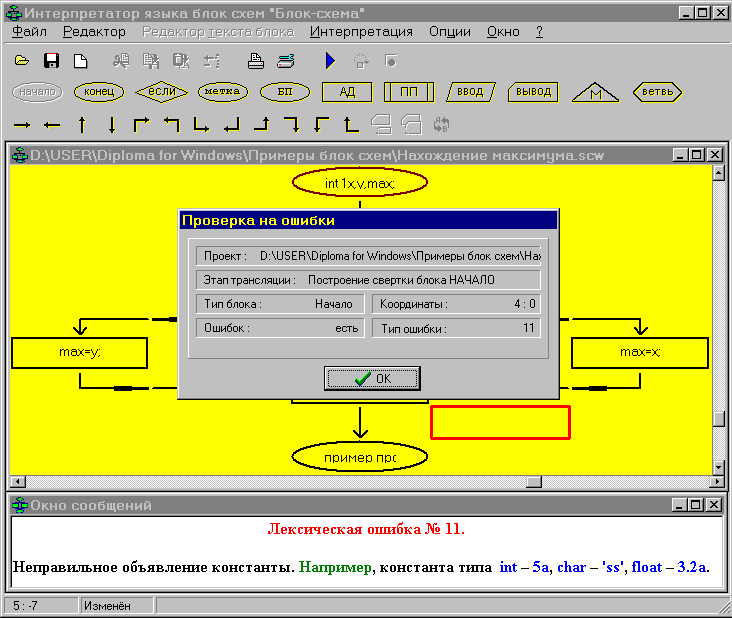The width and height of the screenshot is (732, 618).
Task: Select the 'метка' label block shape
Action: pos(222,92)
